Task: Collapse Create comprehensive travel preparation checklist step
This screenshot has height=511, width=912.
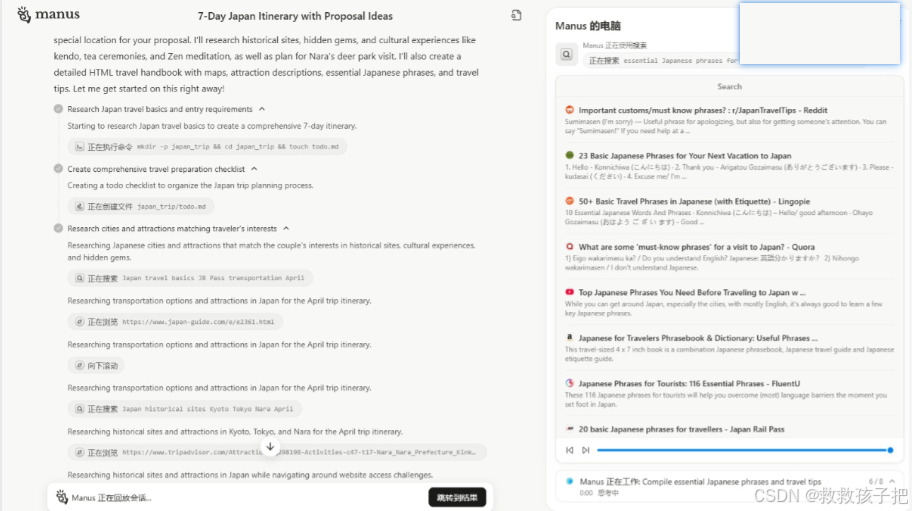Action: pos(254,169)
